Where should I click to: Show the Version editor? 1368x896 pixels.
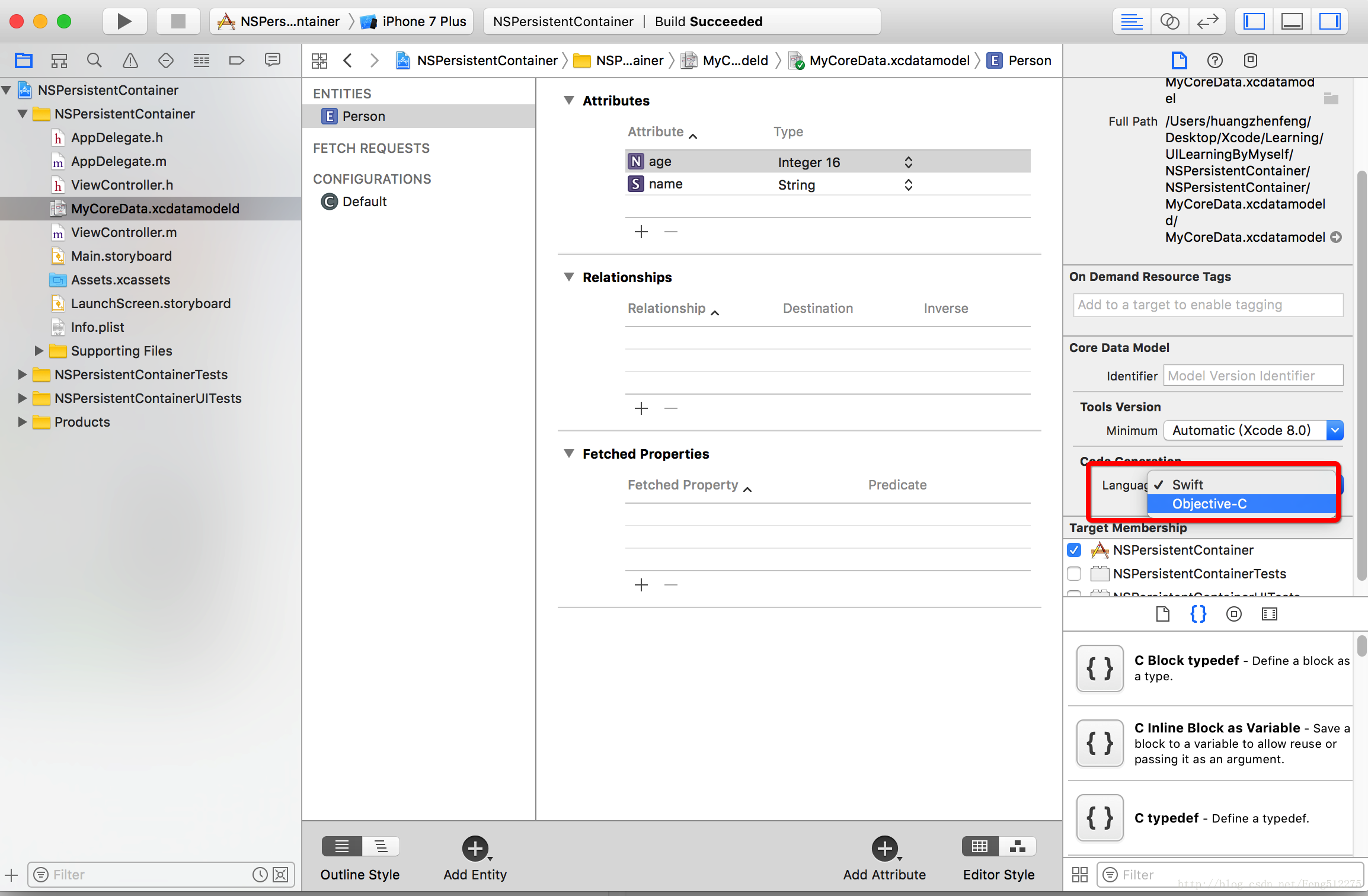1207,22
